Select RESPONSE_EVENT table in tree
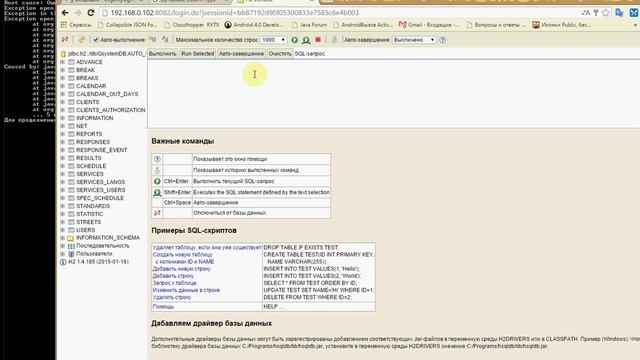Viewport: 640px width, 360px height. click(x=102, y=150)
